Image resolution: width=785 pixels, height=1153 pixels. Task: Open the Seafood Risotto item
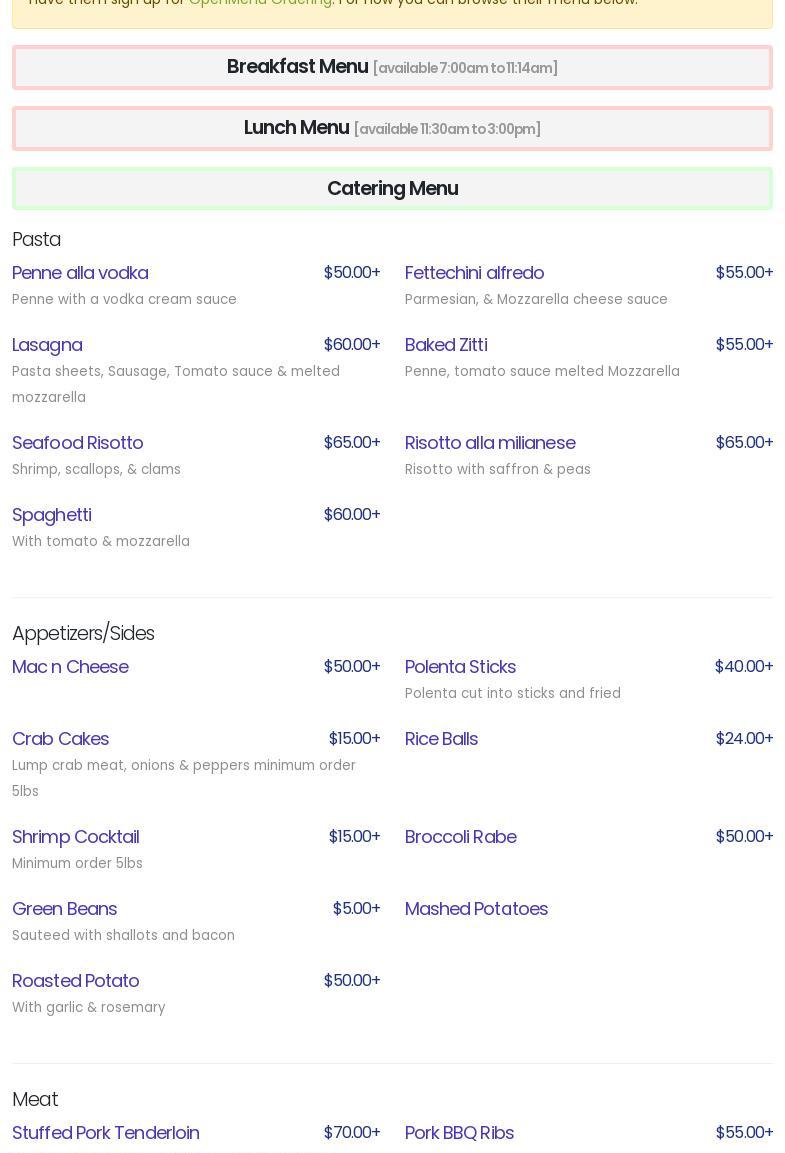tap(77, 443)
